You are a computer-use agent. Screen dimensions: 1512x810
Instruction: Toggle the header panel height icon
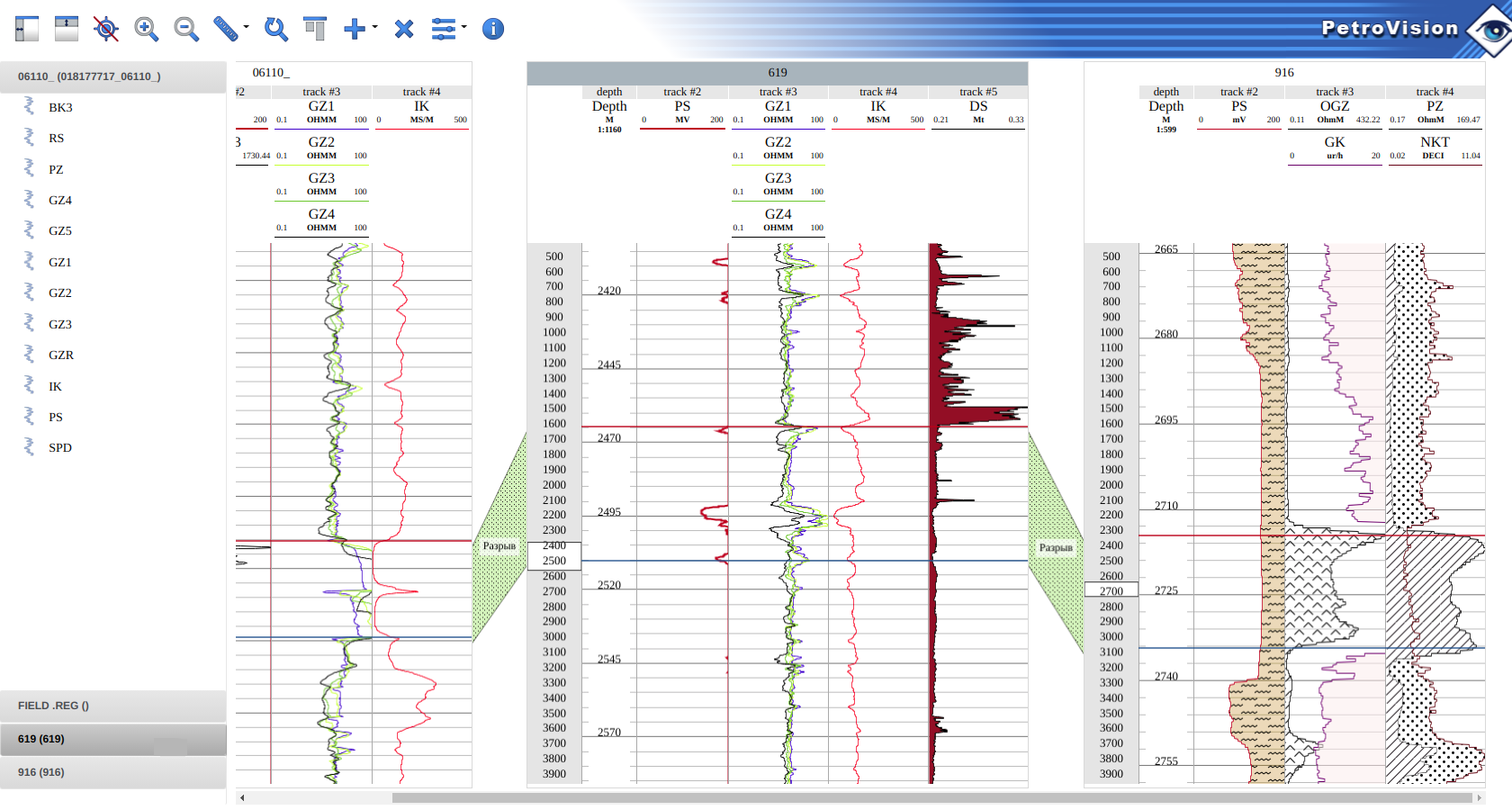pyautogui.click(x=67, y=29)
